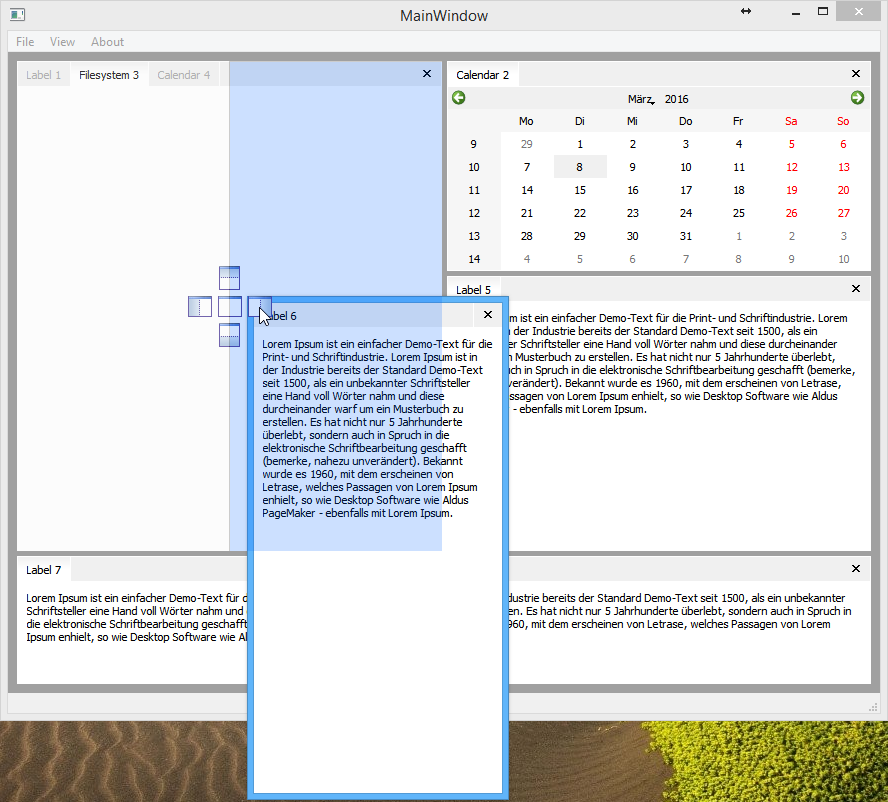Go to previous month with green left arrow
Image resolution: width=888 pixels, height=802 pixels.
(x=459, y=98)
